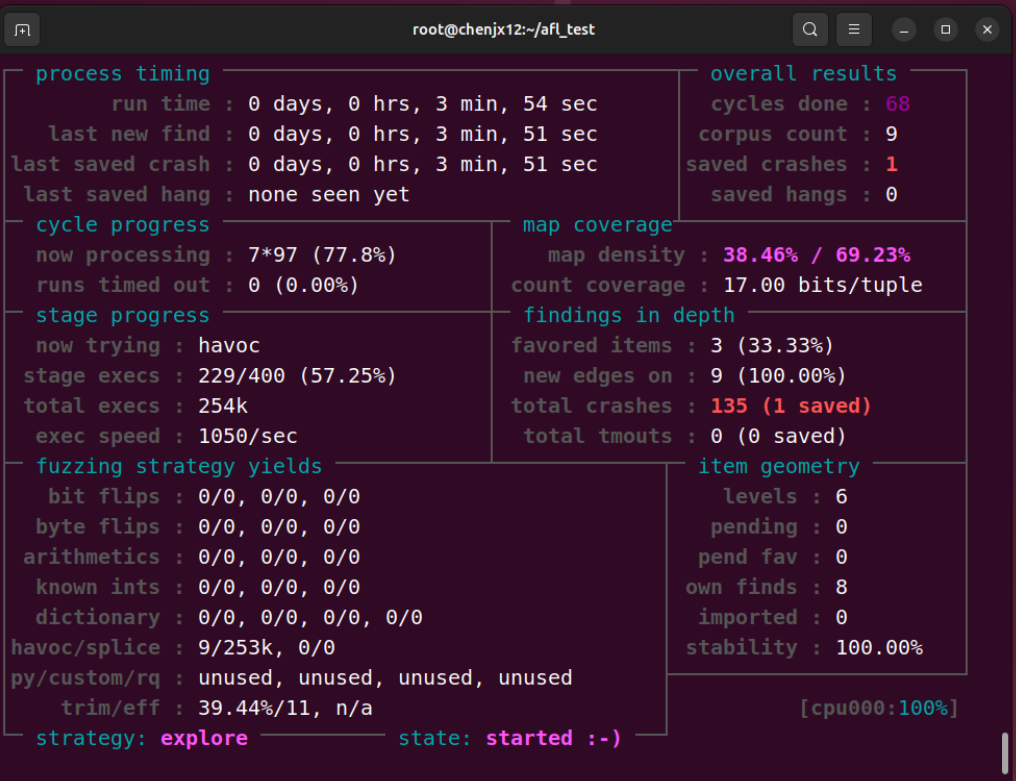
Task: Open the hamburger menu in title bar
Action: [x=853, y=30]
